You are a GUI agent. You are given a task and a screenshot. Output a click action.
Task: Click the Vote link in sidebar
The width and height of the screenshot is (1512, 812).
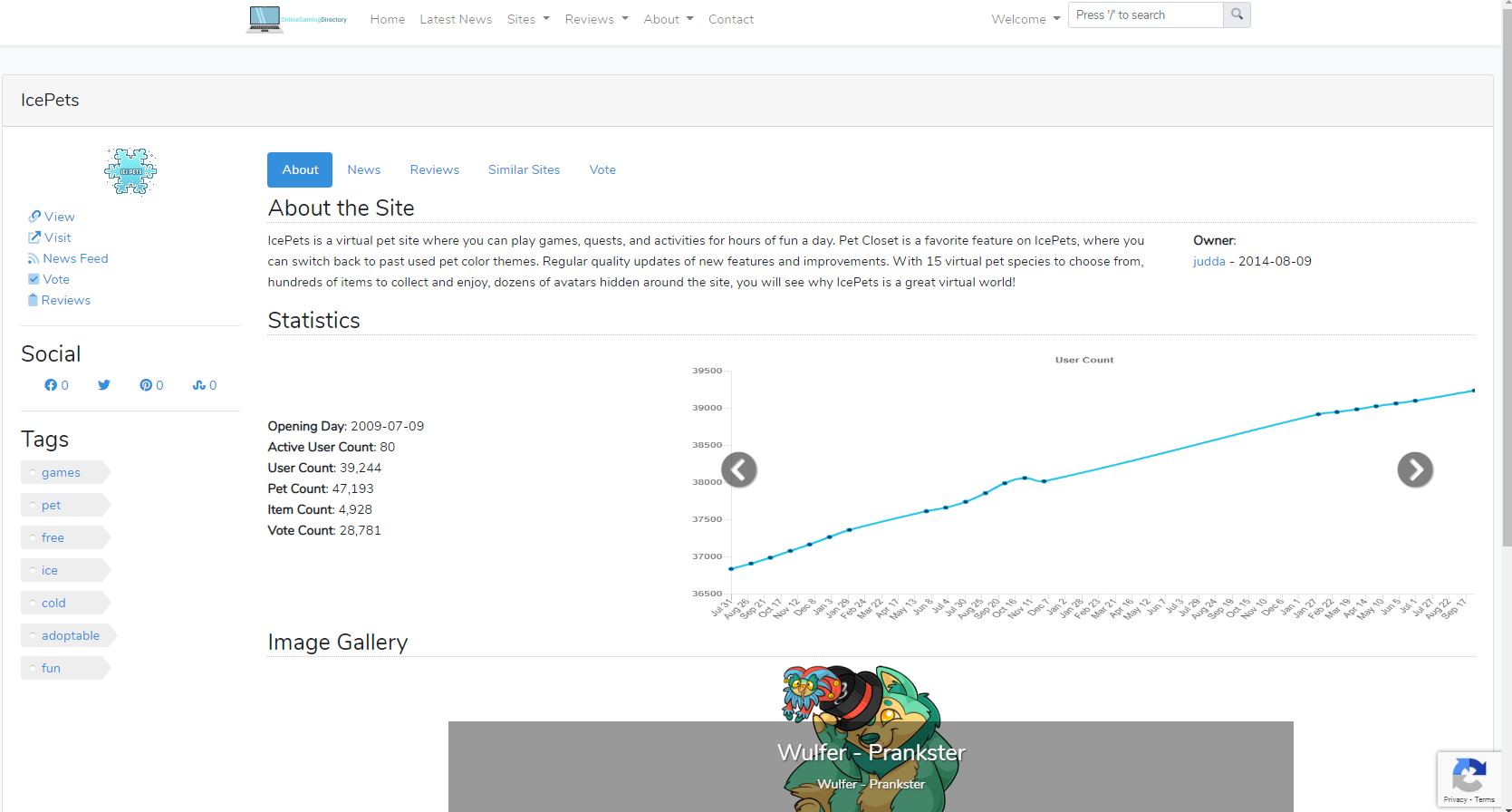49,279
